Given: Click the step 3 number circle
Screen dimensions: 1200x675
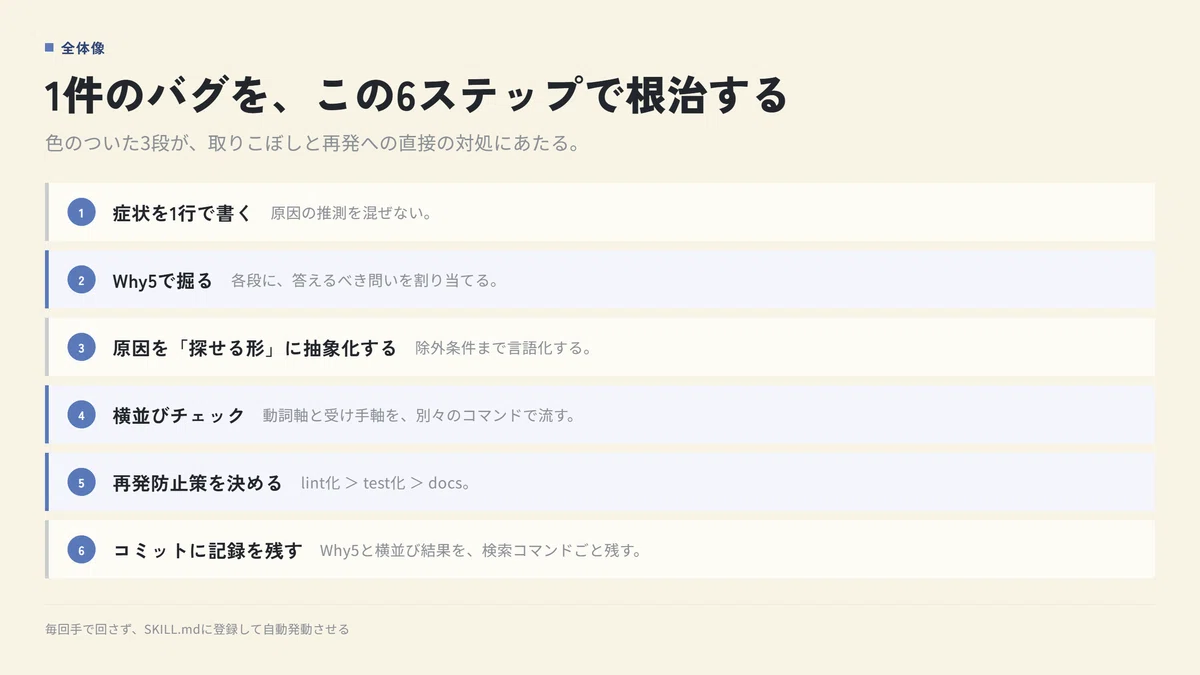Looking at the screenshot, I should click(81, 347).
